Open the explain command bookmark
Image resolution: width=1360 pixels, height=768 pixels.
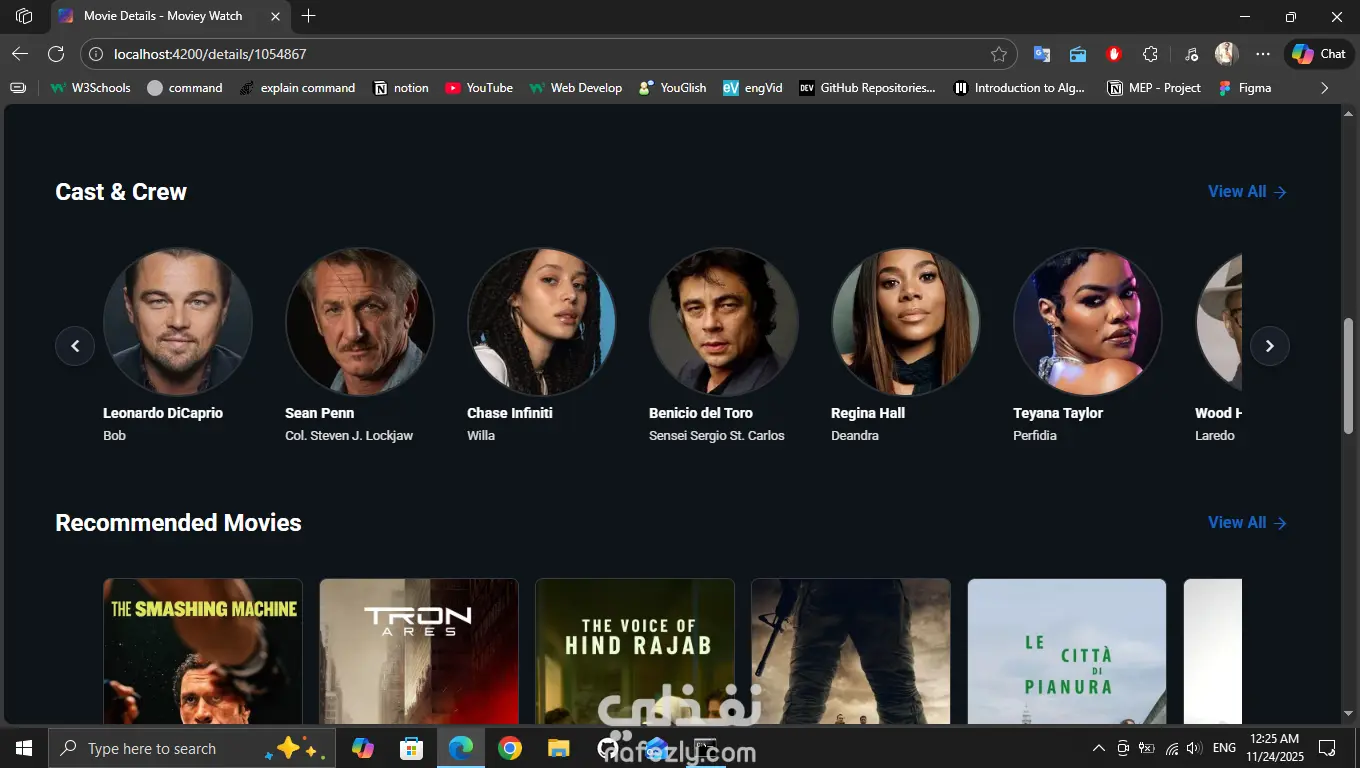[x=297, y=88]
